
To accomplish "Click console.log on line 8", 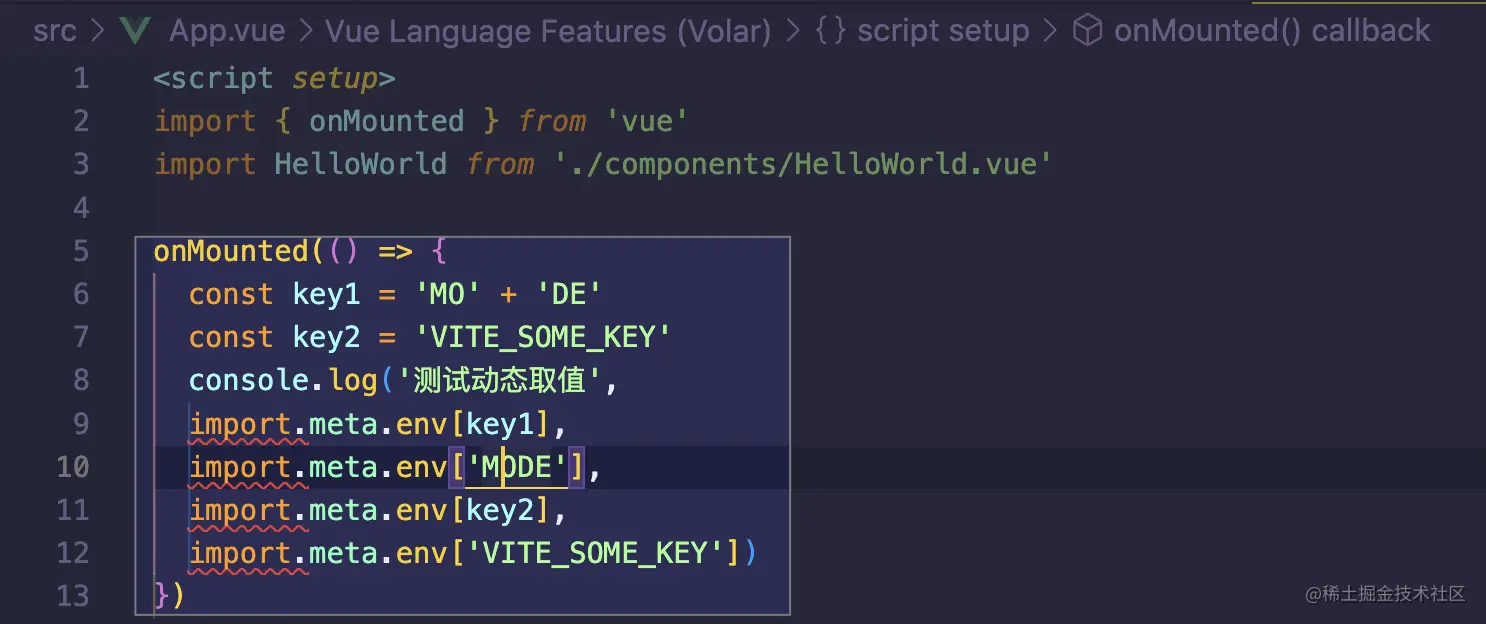I will [283, 380].
